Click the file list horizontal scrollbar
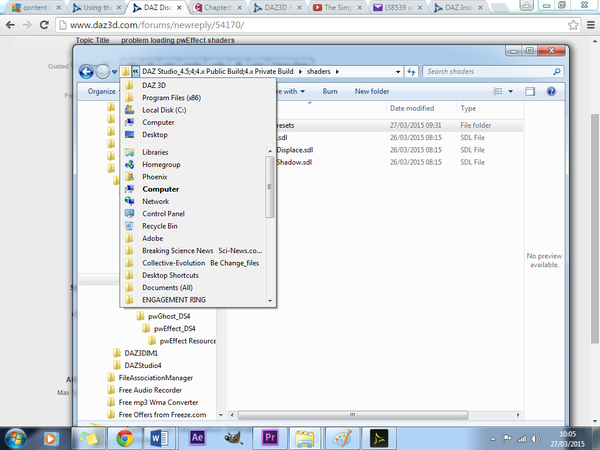Screen dimensions: 600x450 pos(352,415)
